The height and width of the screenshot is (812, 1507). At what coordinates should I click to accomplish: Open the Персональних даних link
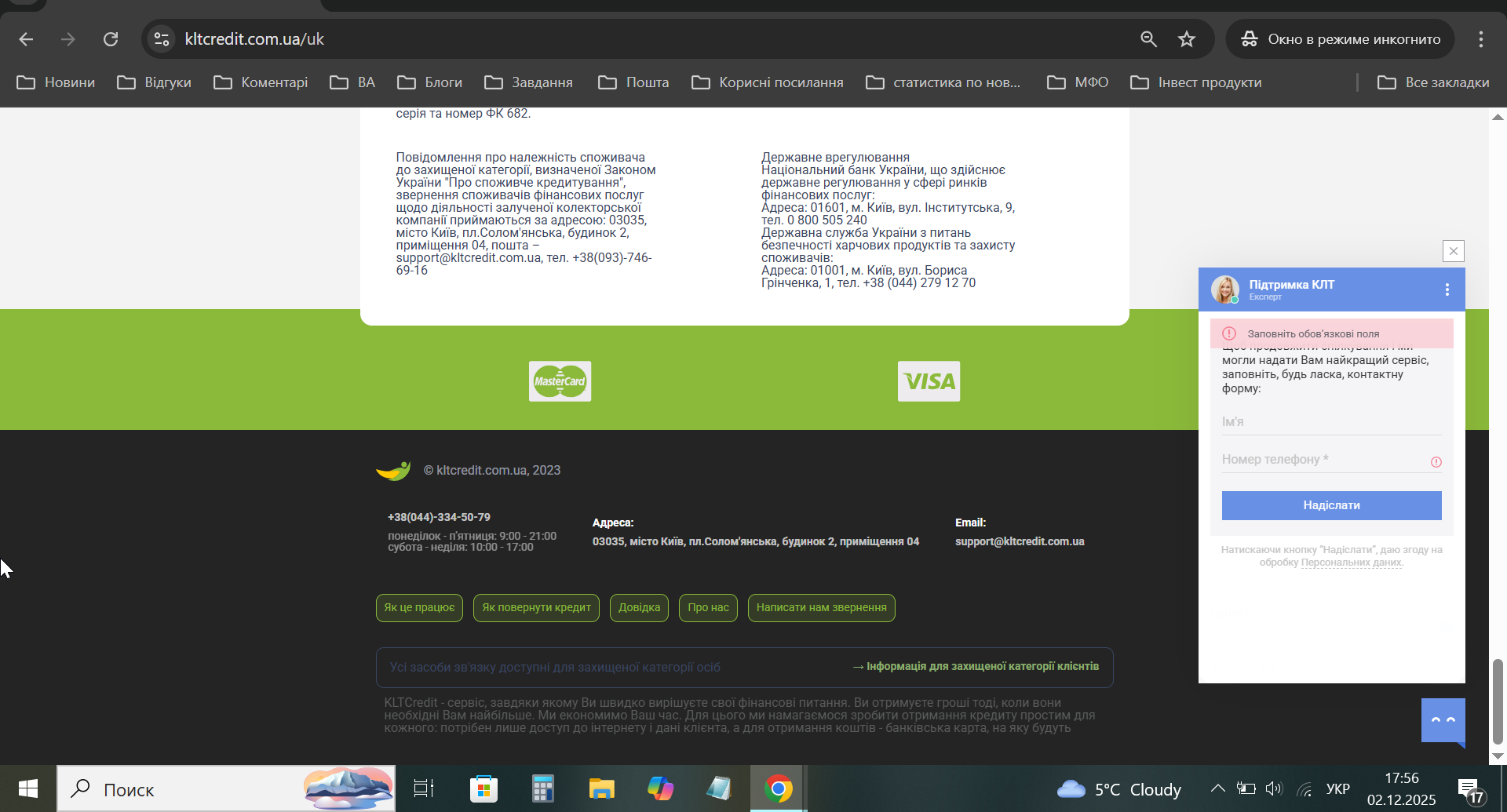point(1352,563)
